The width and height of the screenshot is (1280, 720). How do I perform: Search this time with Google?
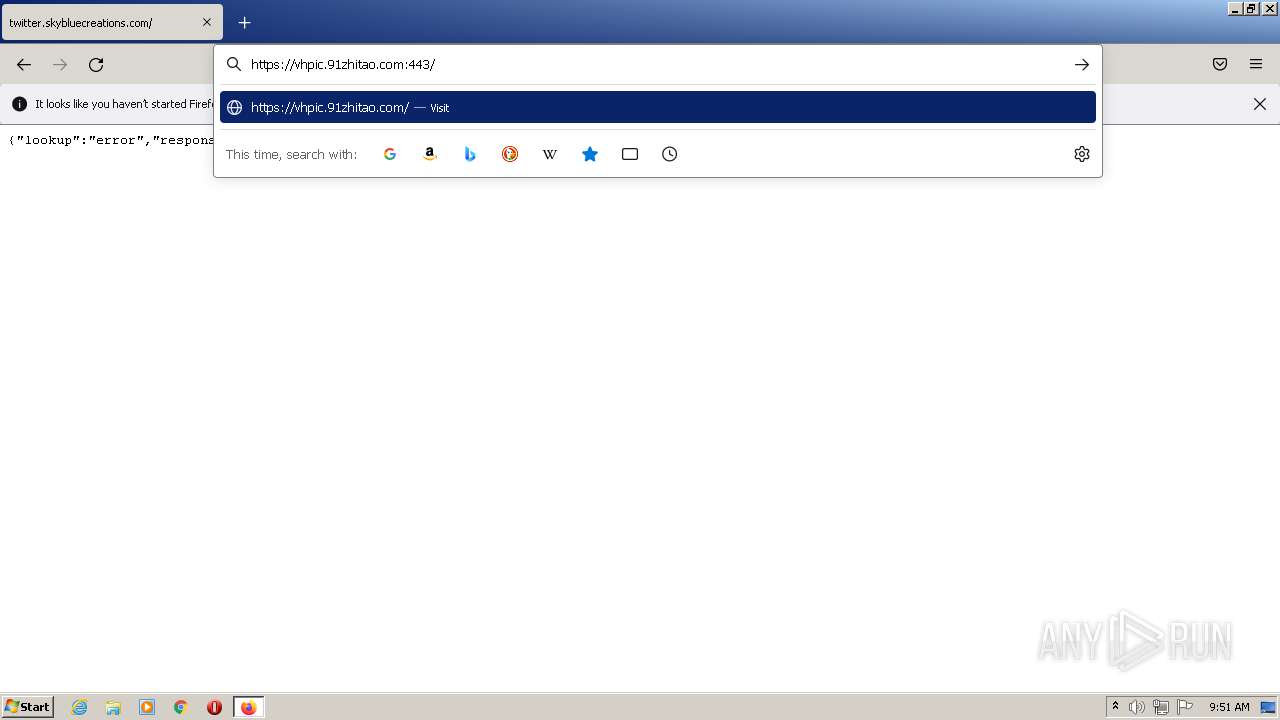(x=390, y=154)
